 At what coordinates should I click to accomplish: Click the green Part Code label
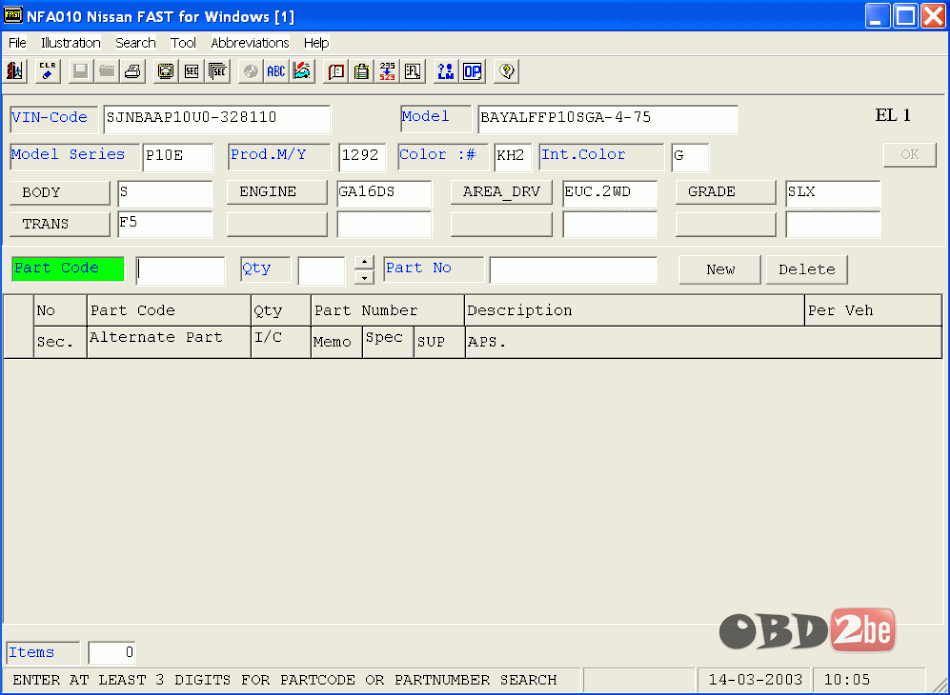(x=68, y=269)
